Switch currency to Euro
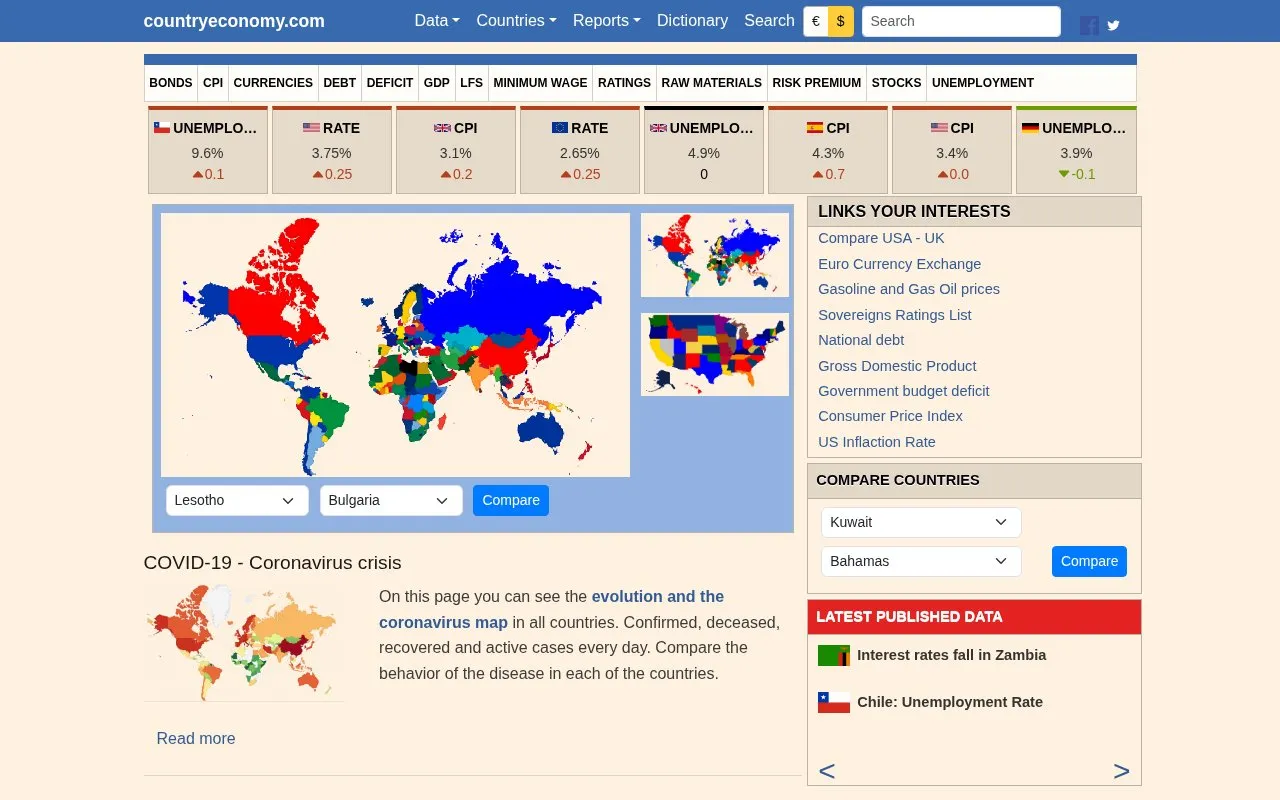This screenshot has height=800, width=1280. pos(816,21)
